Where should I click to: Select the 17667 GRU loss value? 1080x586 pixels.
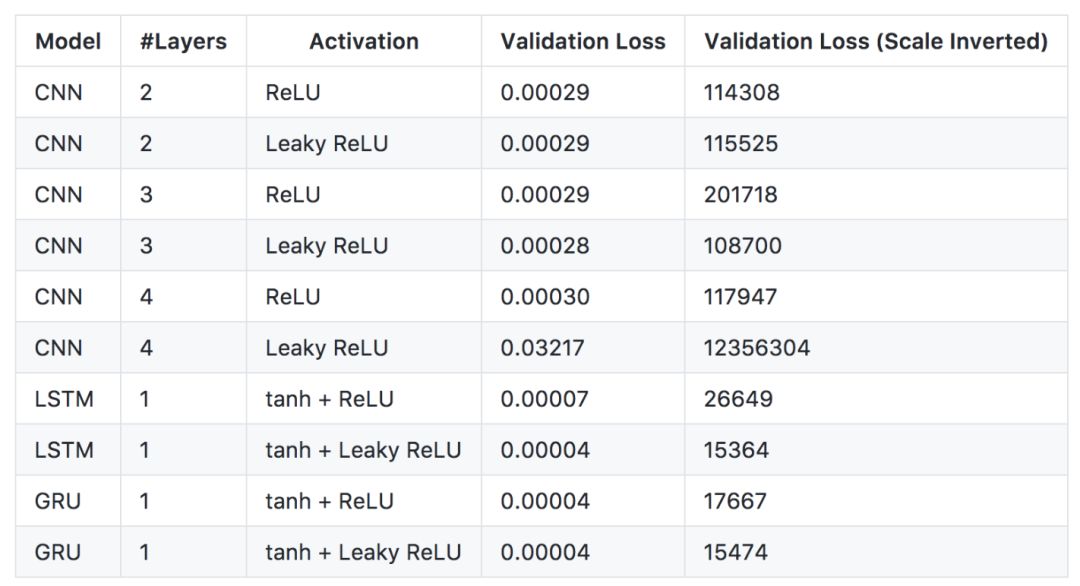click(735, 501)
